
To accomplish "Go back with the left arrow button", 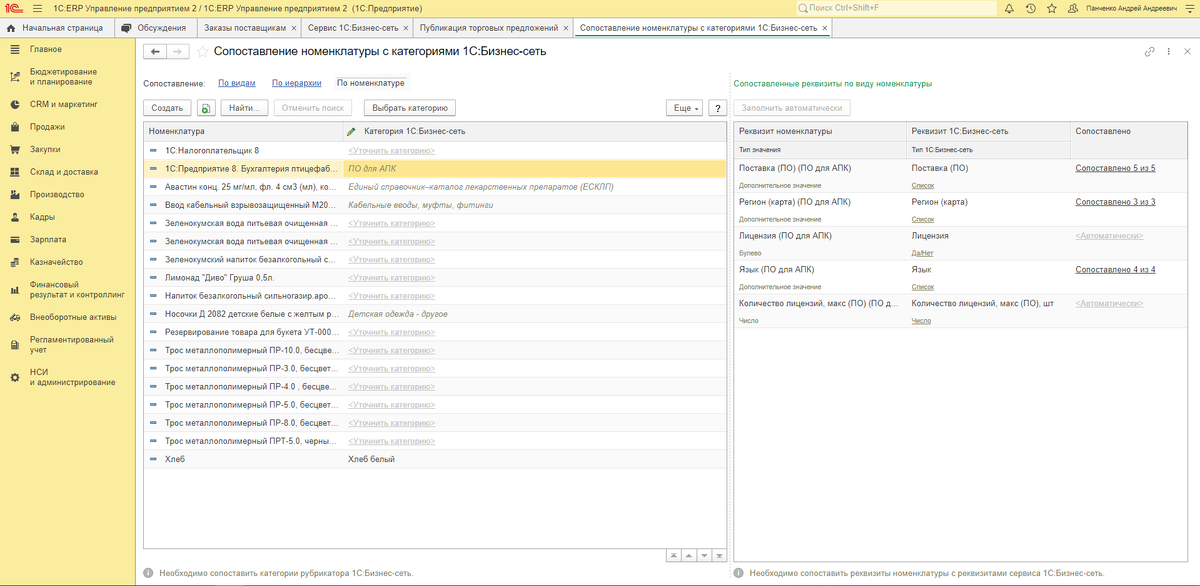I will click(x=155, y=51).
